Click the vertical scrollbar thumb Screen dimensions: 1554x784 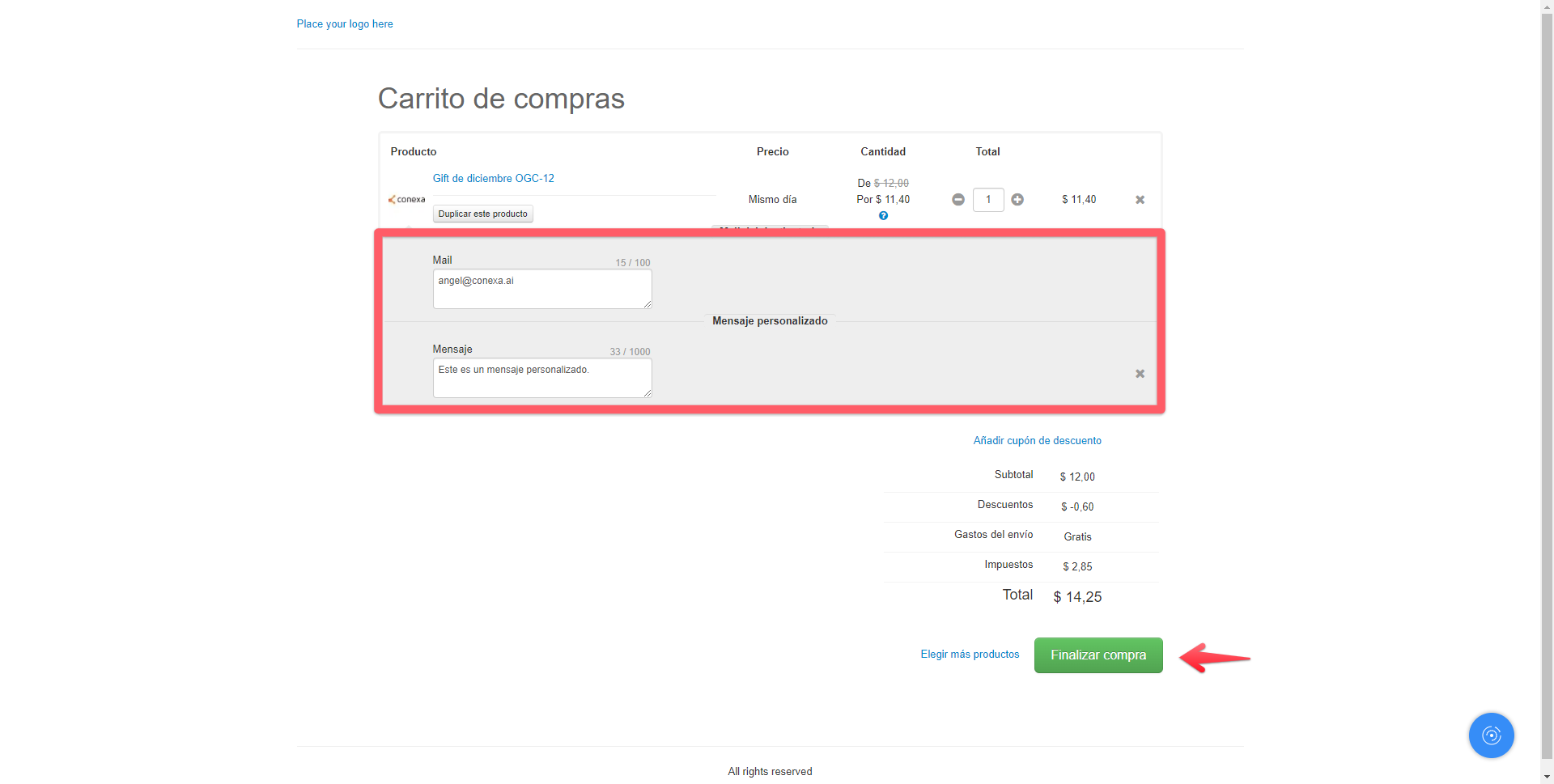coord(1547,380)
